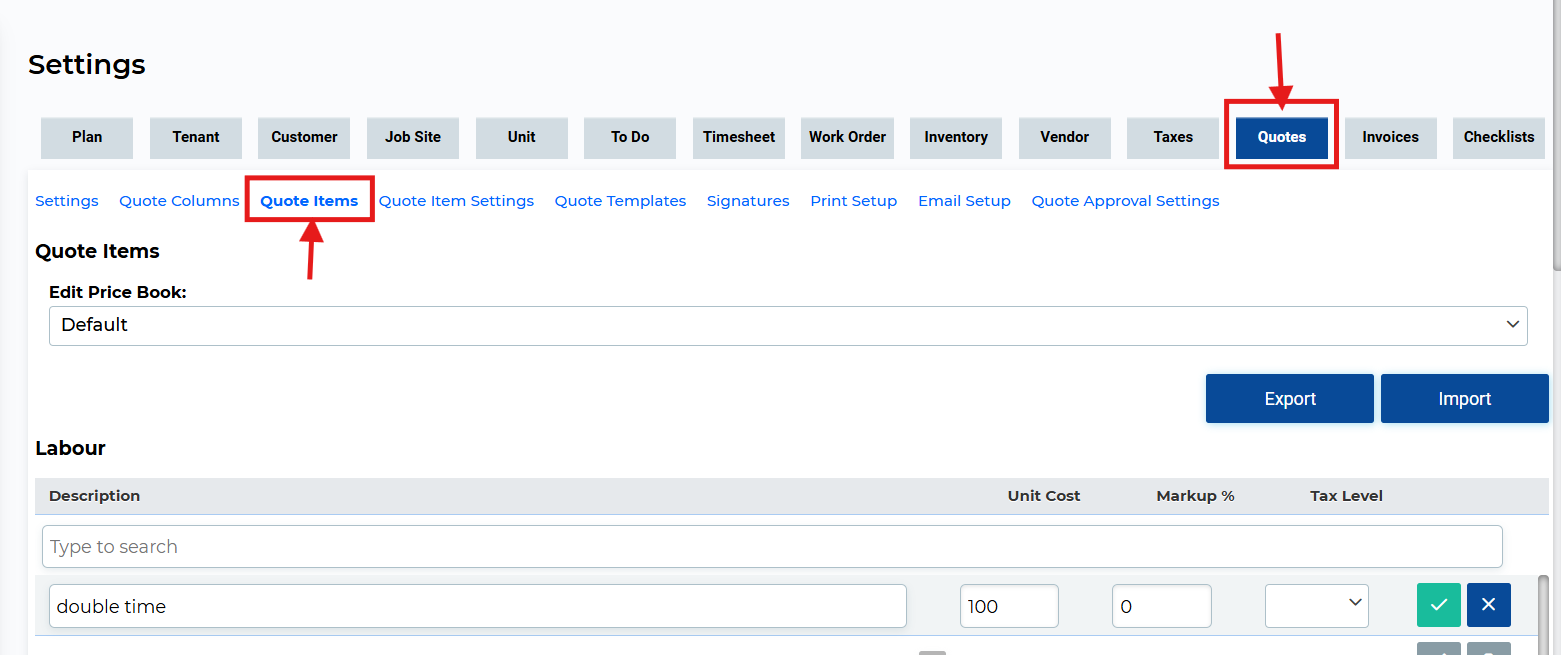Go to the Inventory tab
The image size is (1561, 655).
[x=955, y=137]
